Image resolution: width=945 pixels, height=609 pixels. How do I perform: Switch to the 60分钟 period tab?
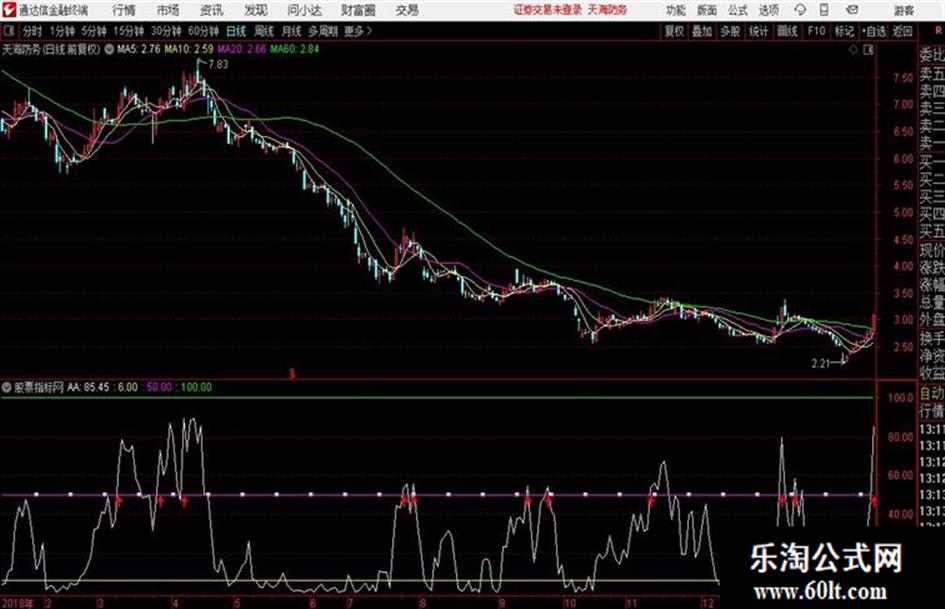[203, 31]
